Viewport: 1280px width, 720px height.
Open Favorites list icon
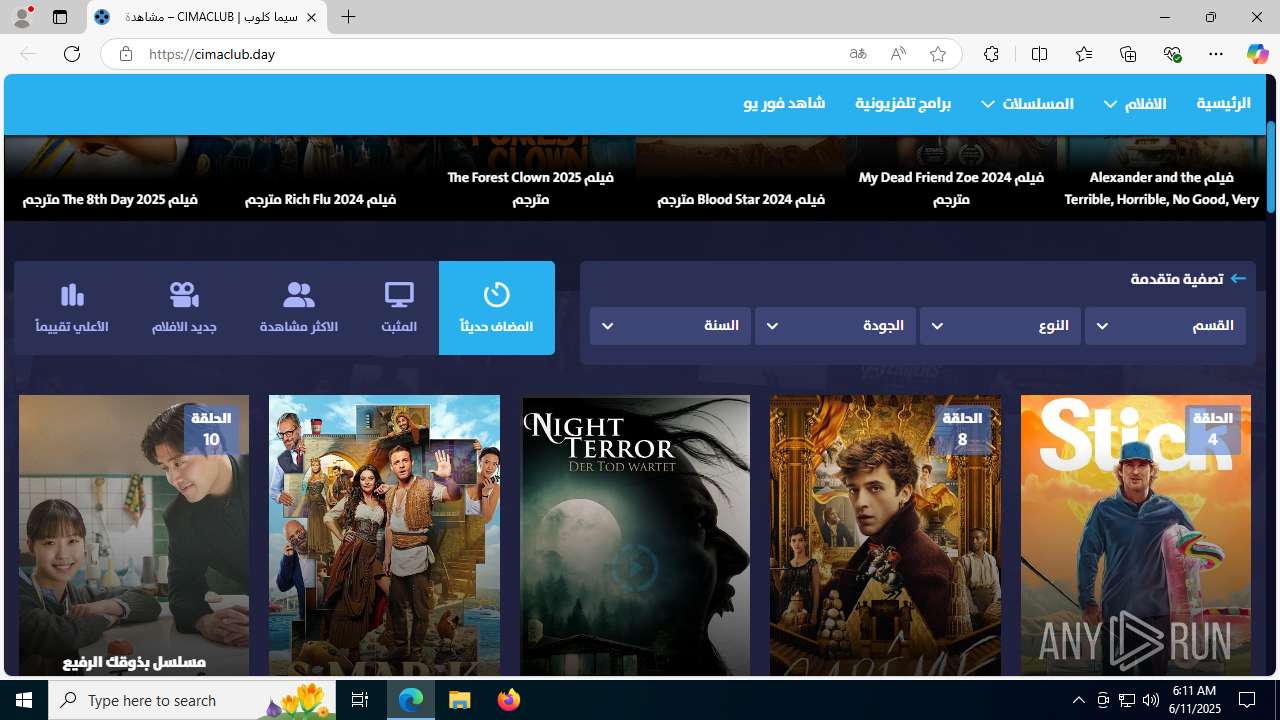click(1084, 54)
